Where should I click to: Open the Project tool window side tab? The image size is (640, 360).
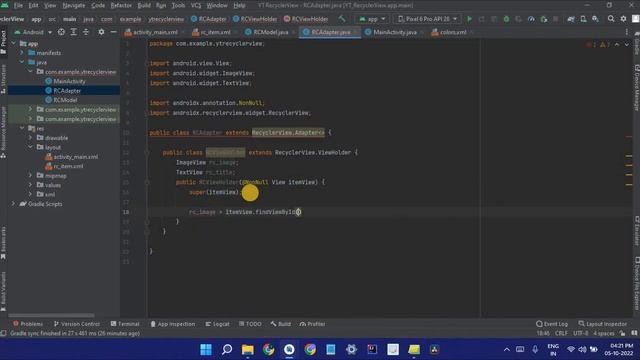pos(3,42)
